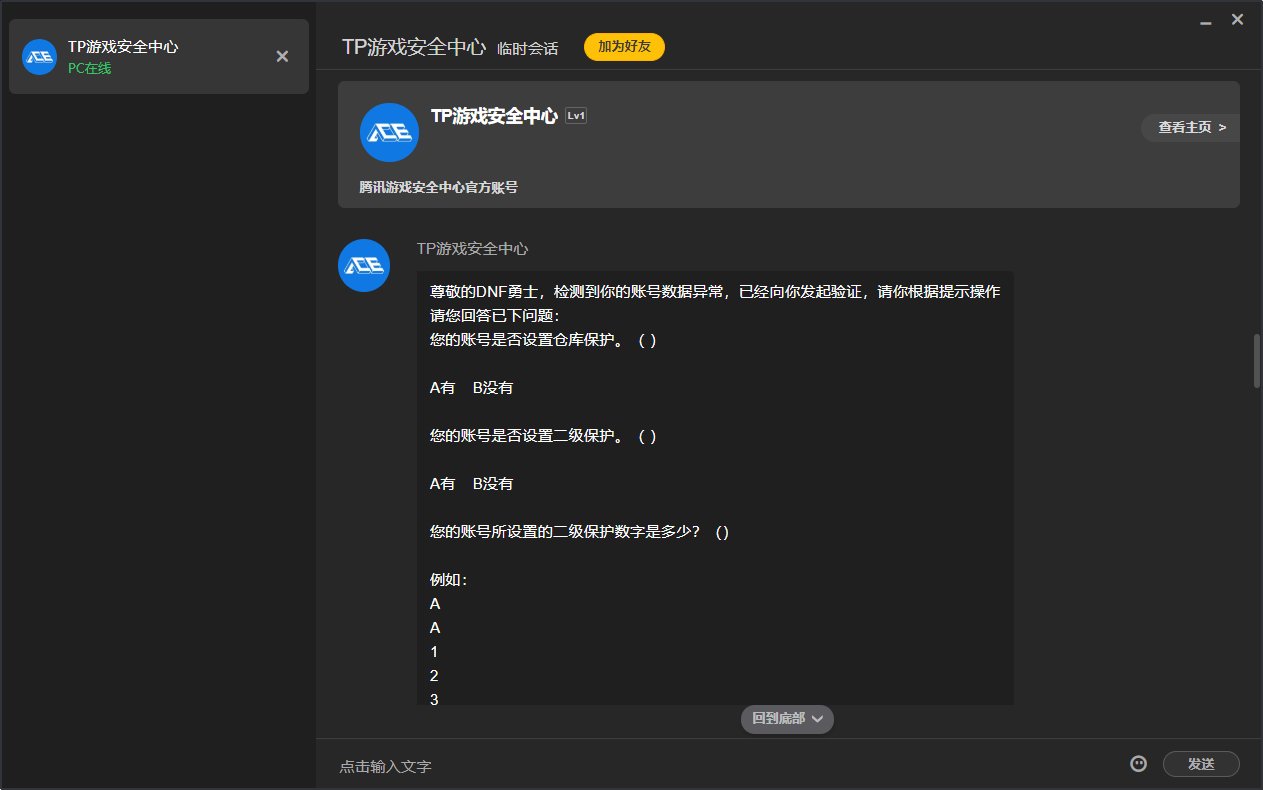Click ACE avatar in the conversation list
Image resolution: width=1263 pixels, height=790 pixels.
click(x=39, y=57)
